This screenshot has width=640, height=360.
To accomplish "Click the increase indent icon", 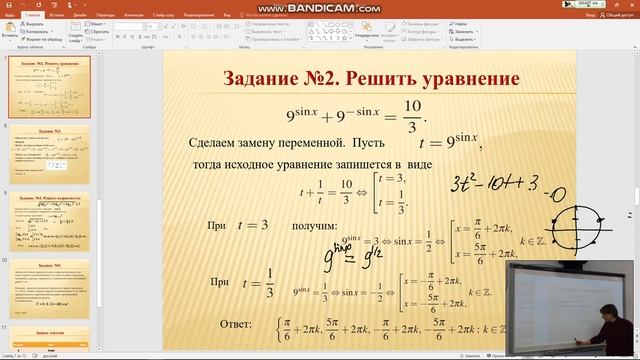I will click(x=227, y=27).
